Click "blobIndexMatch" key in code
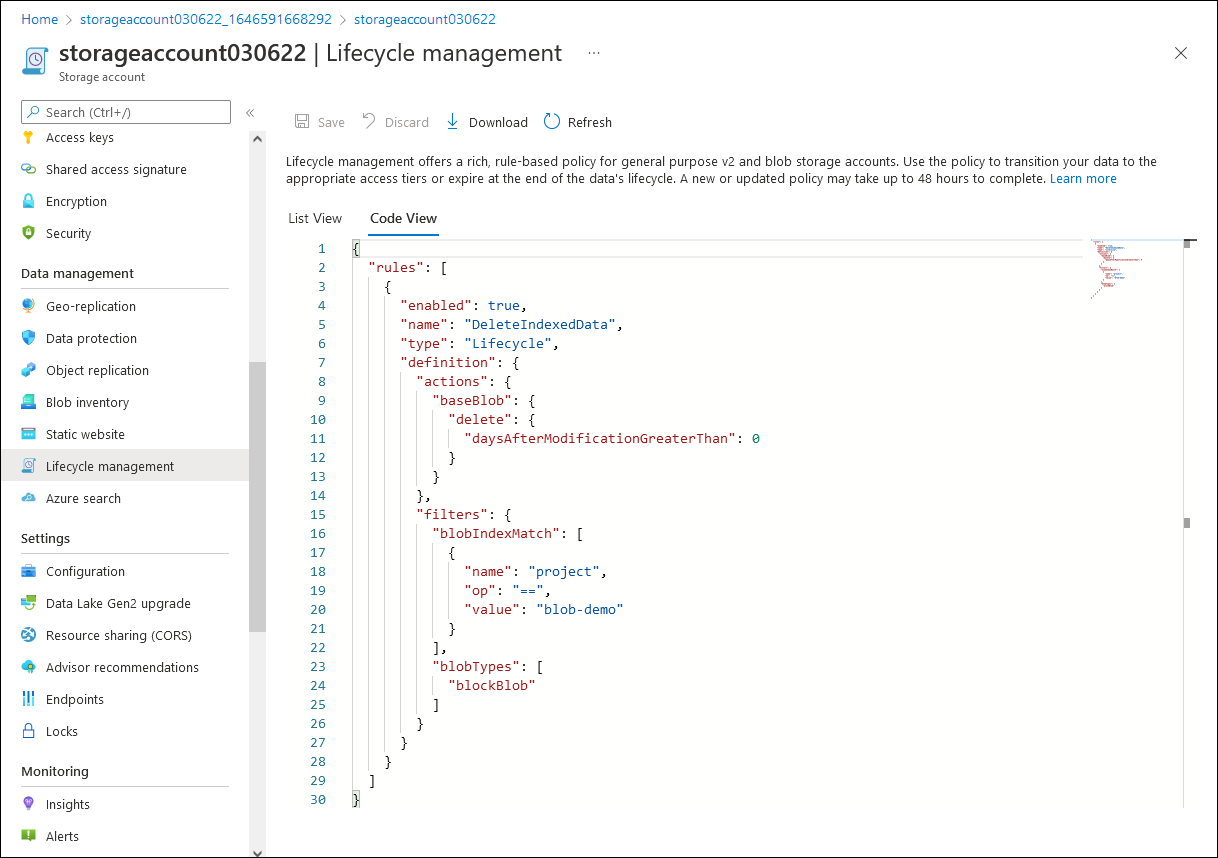 click(496, 534)
